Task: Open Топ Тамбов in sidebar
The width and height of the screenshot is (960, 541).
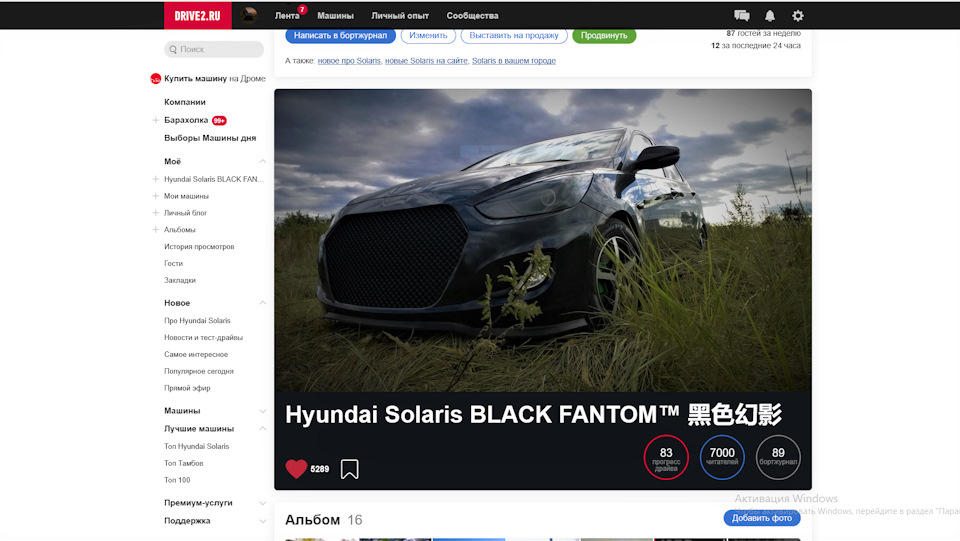Action: tap(184, 463)
